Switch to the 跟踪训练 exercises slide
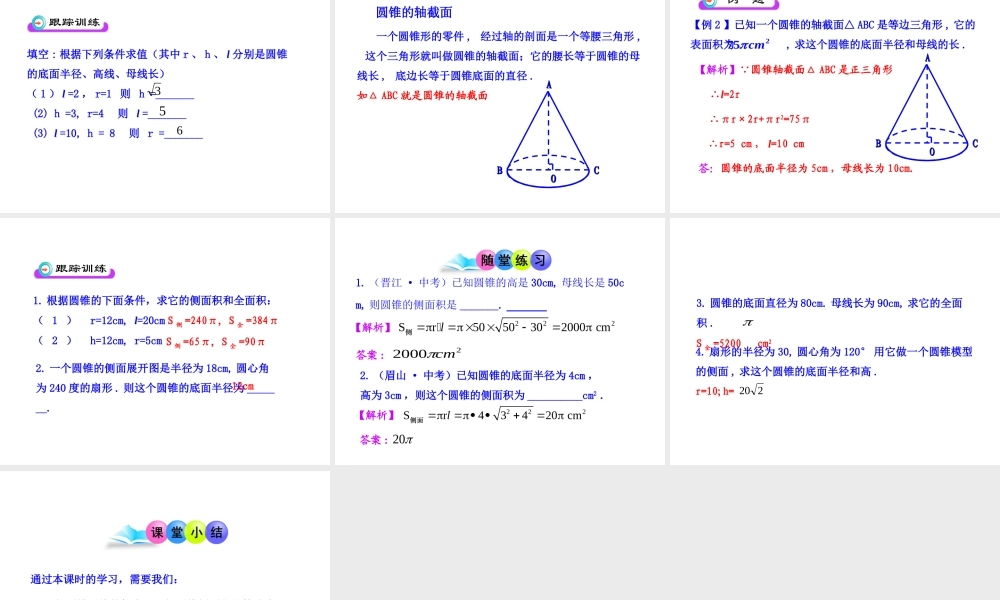Image resolution: width=1000 pixels, height=600 pixels. click(165, 340)
